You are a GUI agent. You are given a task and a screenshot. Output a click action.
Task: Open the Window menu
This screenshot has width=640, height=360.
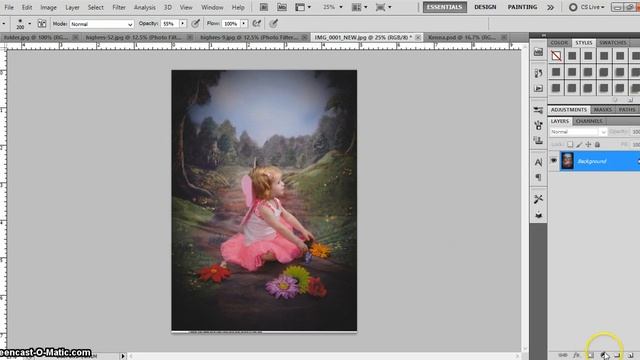tap(212, 7)
